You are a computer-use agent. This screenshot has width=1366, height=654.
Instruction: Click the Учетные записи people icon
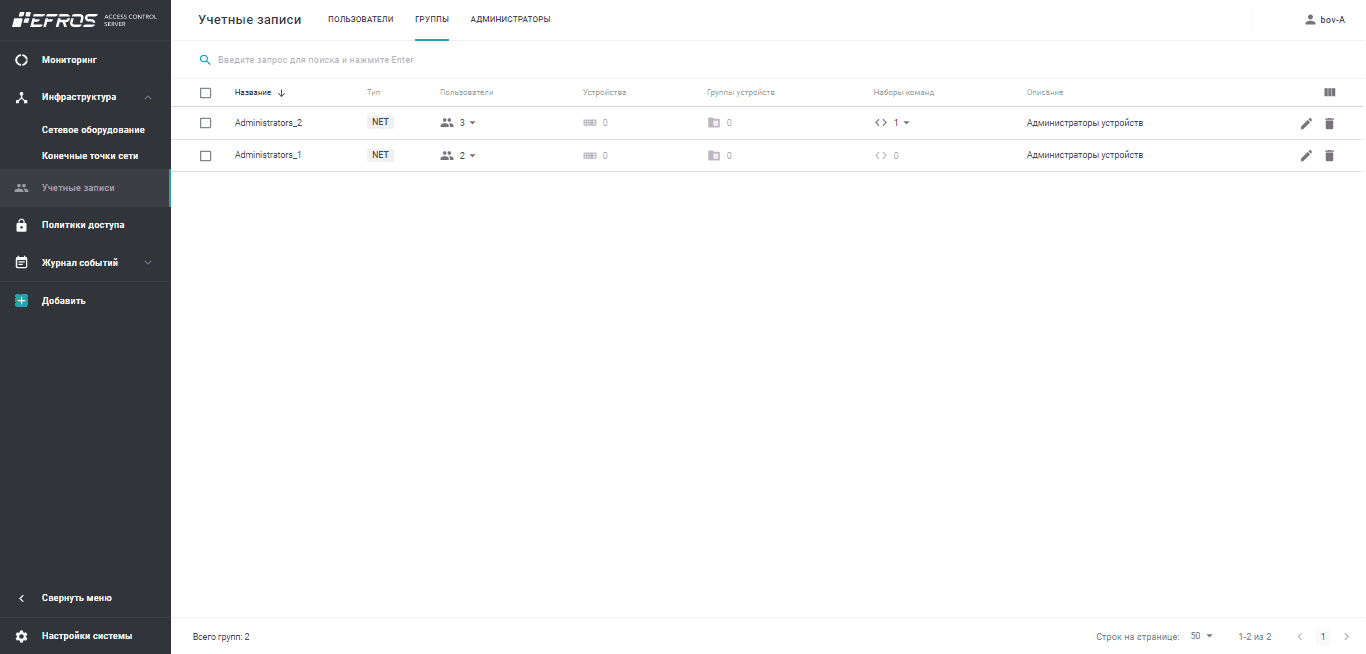(x=21, y=188)
